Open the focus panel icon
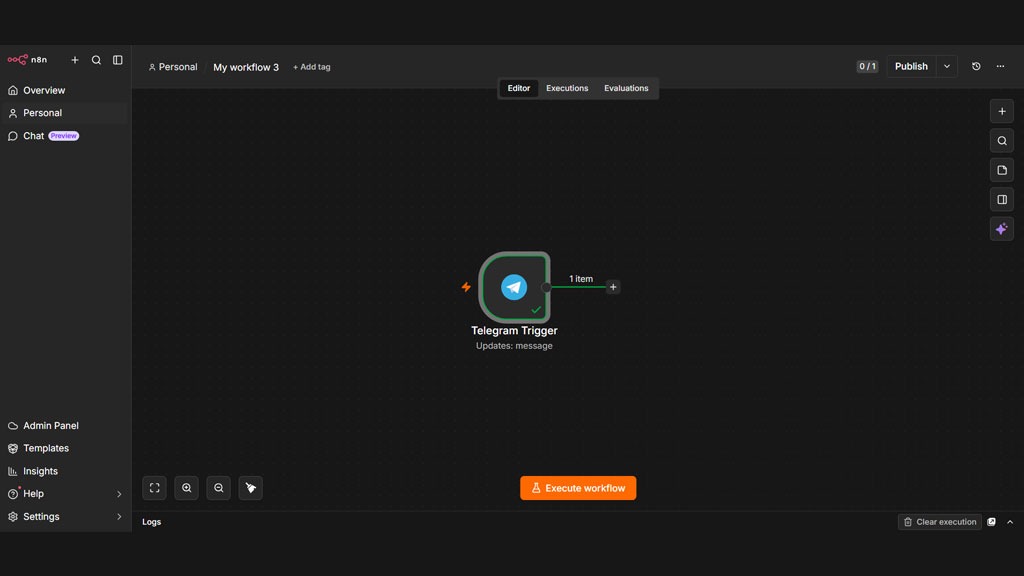This screenshot has width=1024, height=576. (x=1002, y=199)
